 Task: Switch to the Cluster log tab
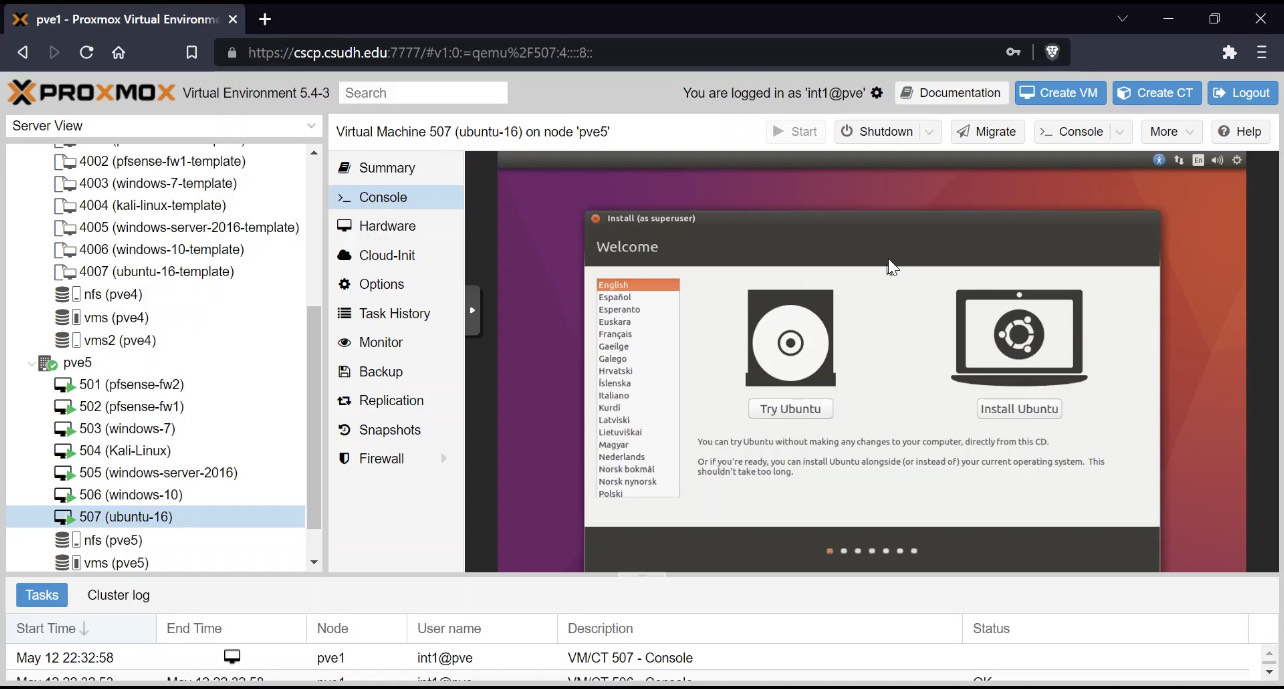(118, 595)
